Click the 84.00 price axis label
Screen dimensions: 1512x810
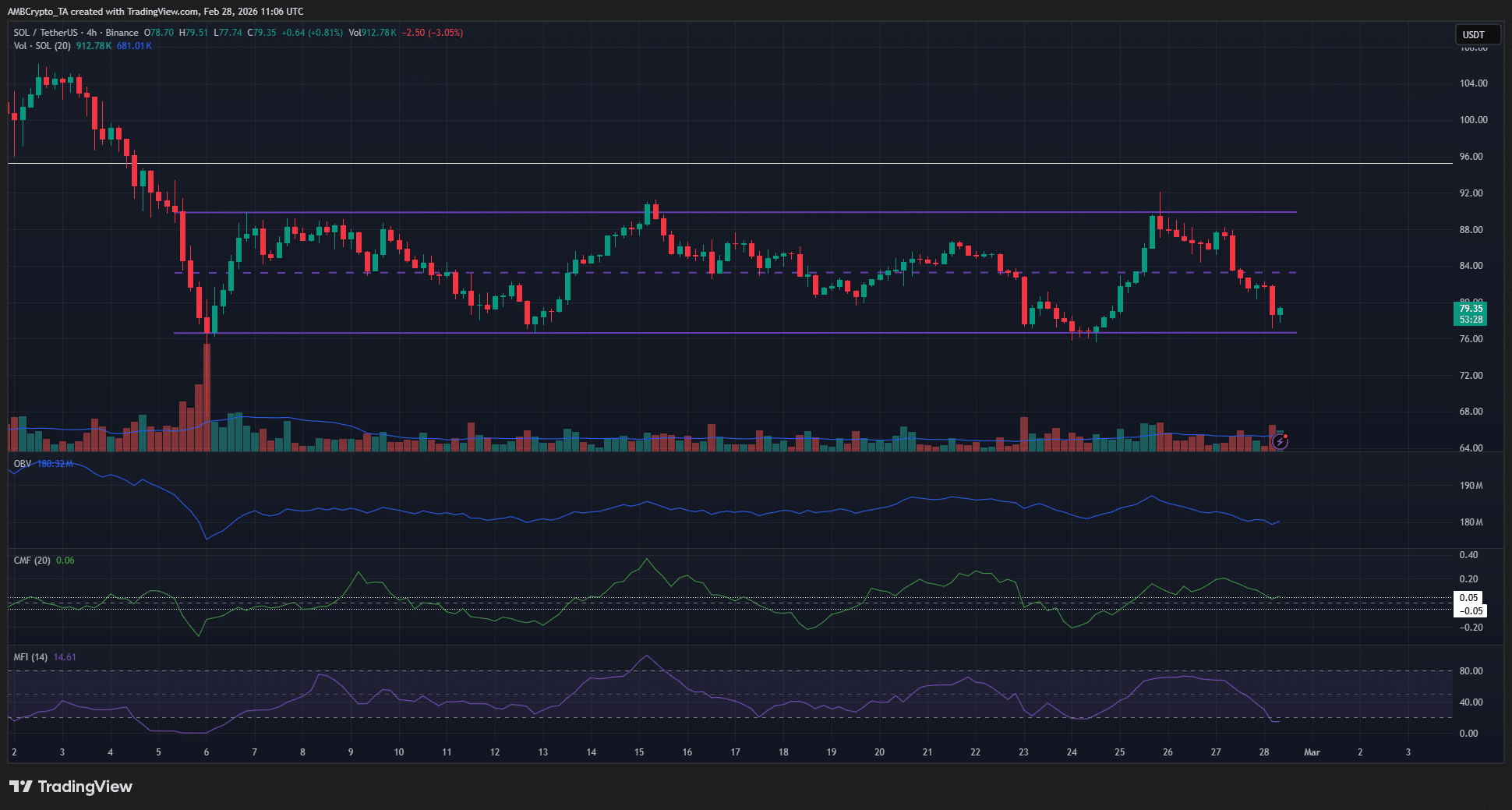[x=1471, y=266]
